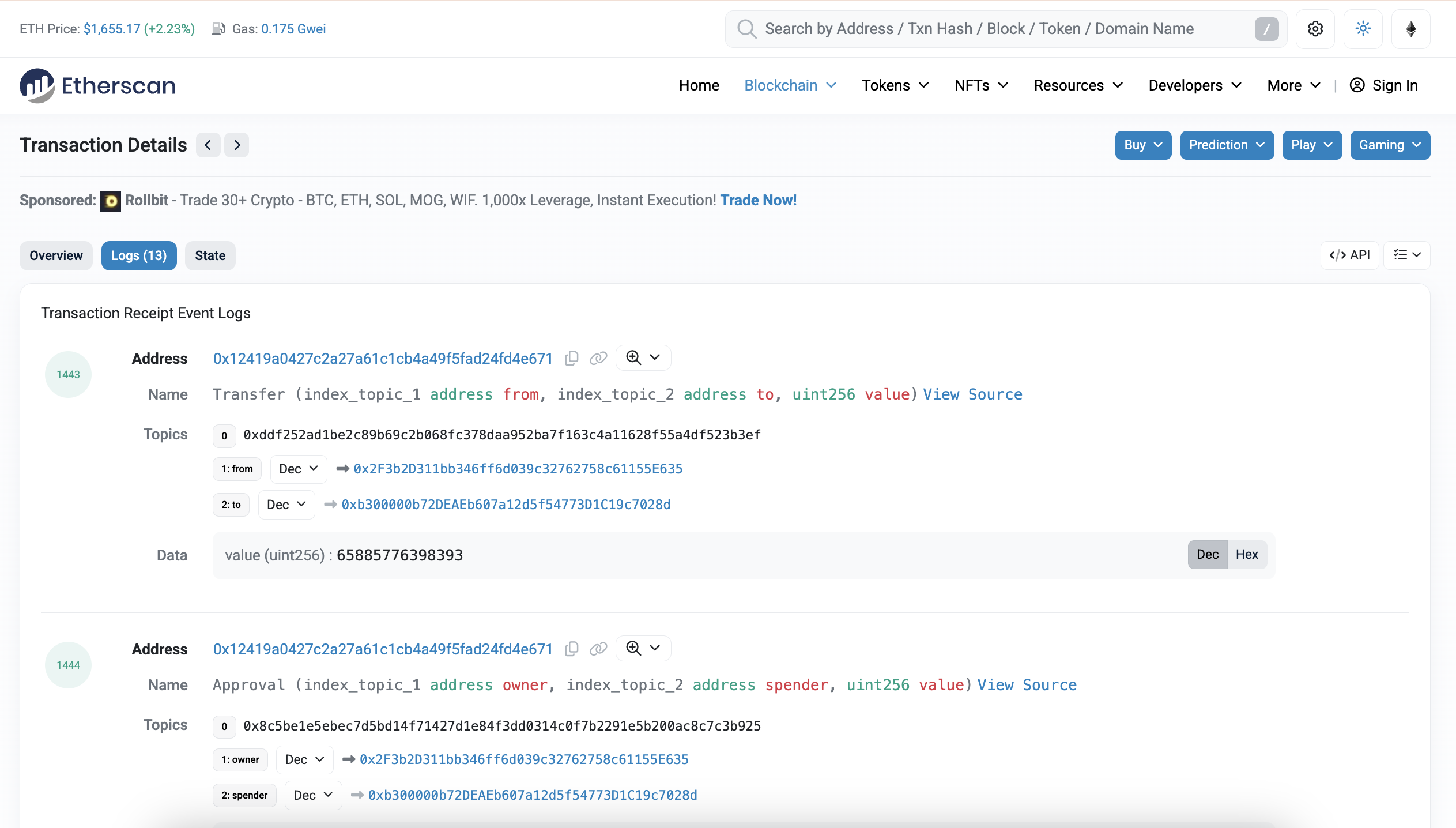This screenshot has height=828, width=1456.
Task: Click the Ethereum network icon
Action: click(1410, 29)
